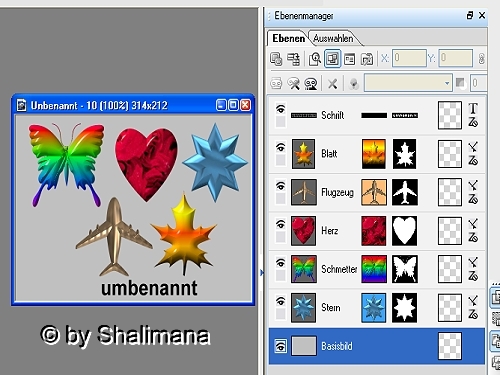The height and width of the screenshot is (375, 500).
Task: Hide the Basisbild layer eye icon
Action: [281, 346]
